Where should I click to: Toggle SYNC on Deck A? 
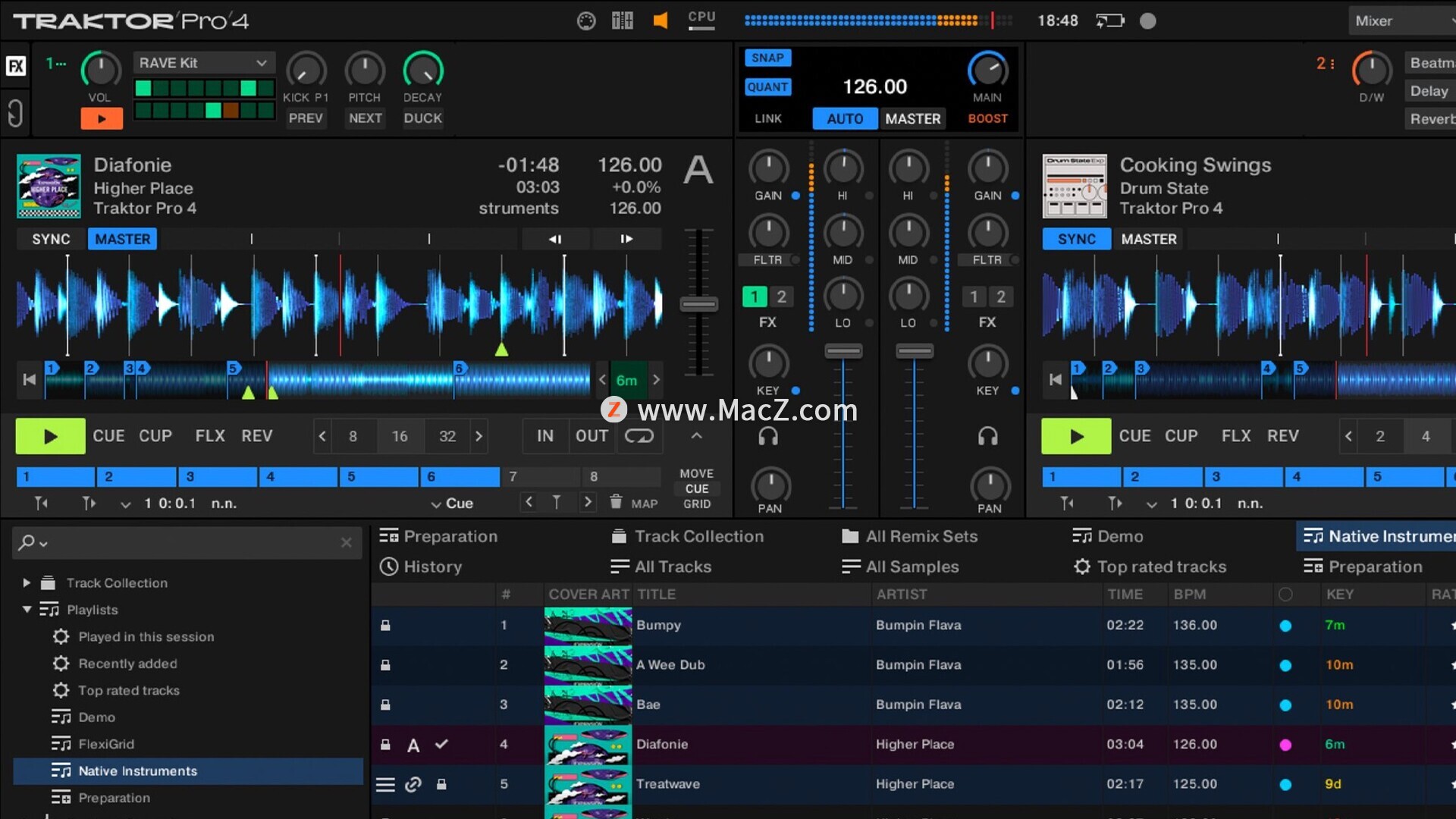click(x=51, y=239)
